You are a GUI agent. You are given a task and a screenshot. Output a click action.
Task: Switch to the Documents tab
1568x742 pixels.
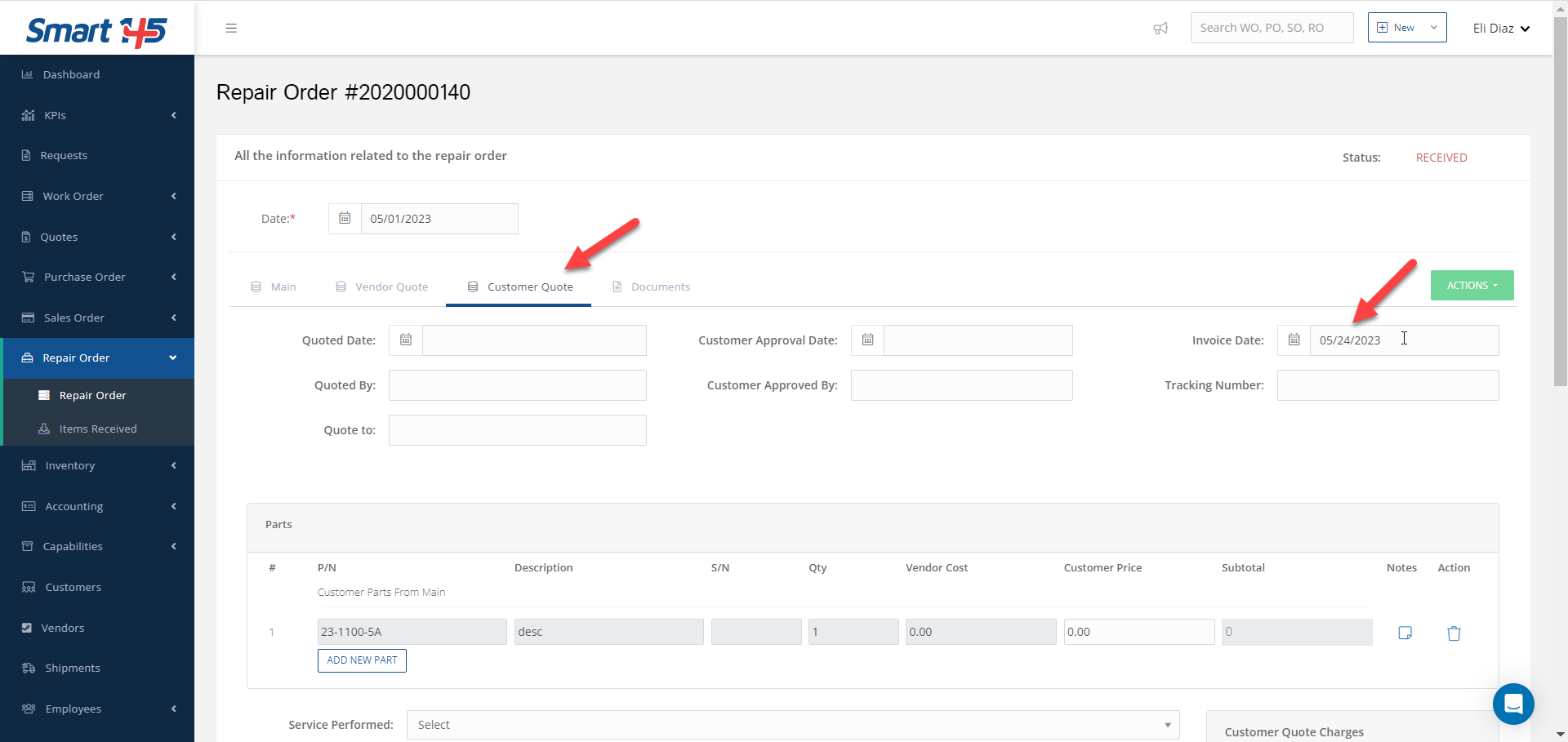(652, 287)
